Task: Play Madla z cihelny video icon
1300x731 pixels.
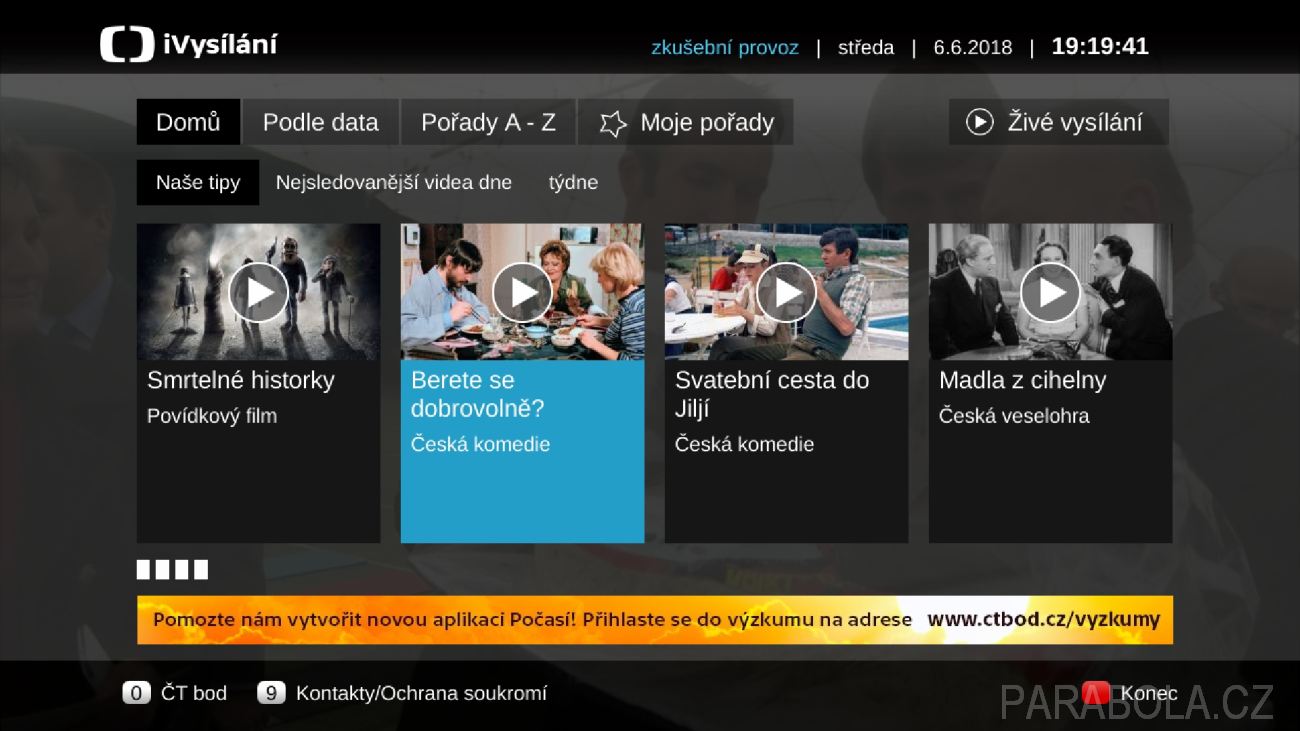Action: pyautogui.click(x=1050, y=292)
